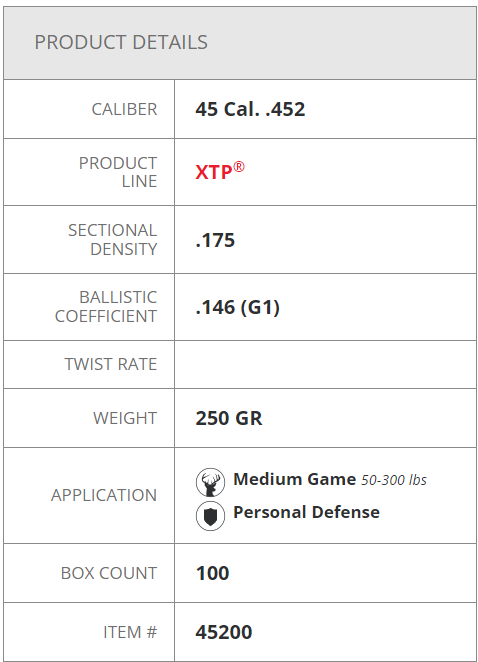
Task: Select the item number 45200
Action: [224, 632]
